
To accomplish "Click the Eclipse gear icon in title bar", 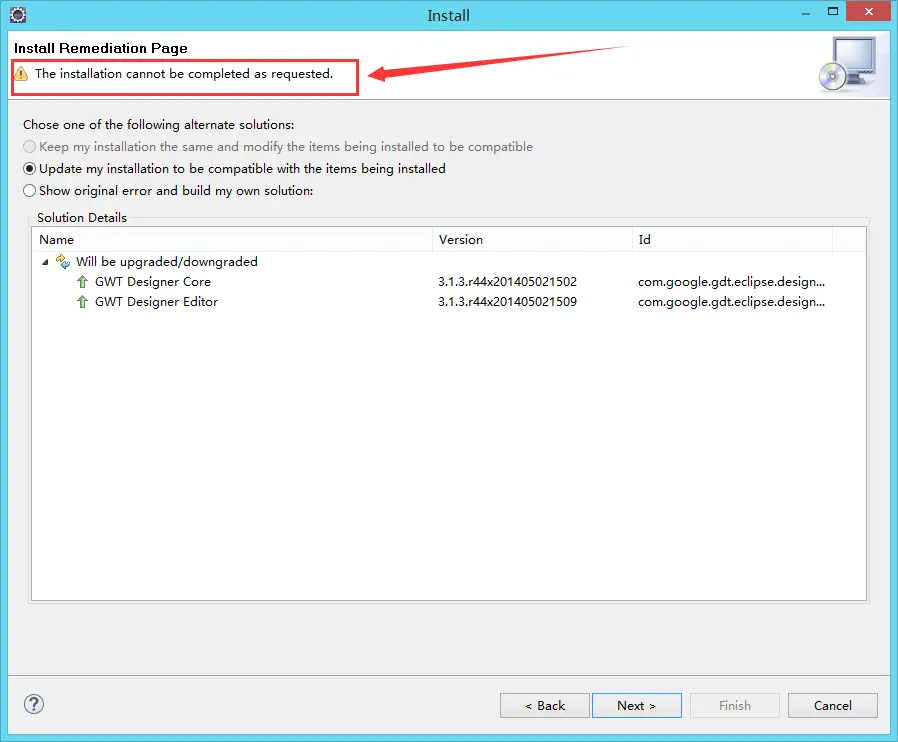I will 18,15.
